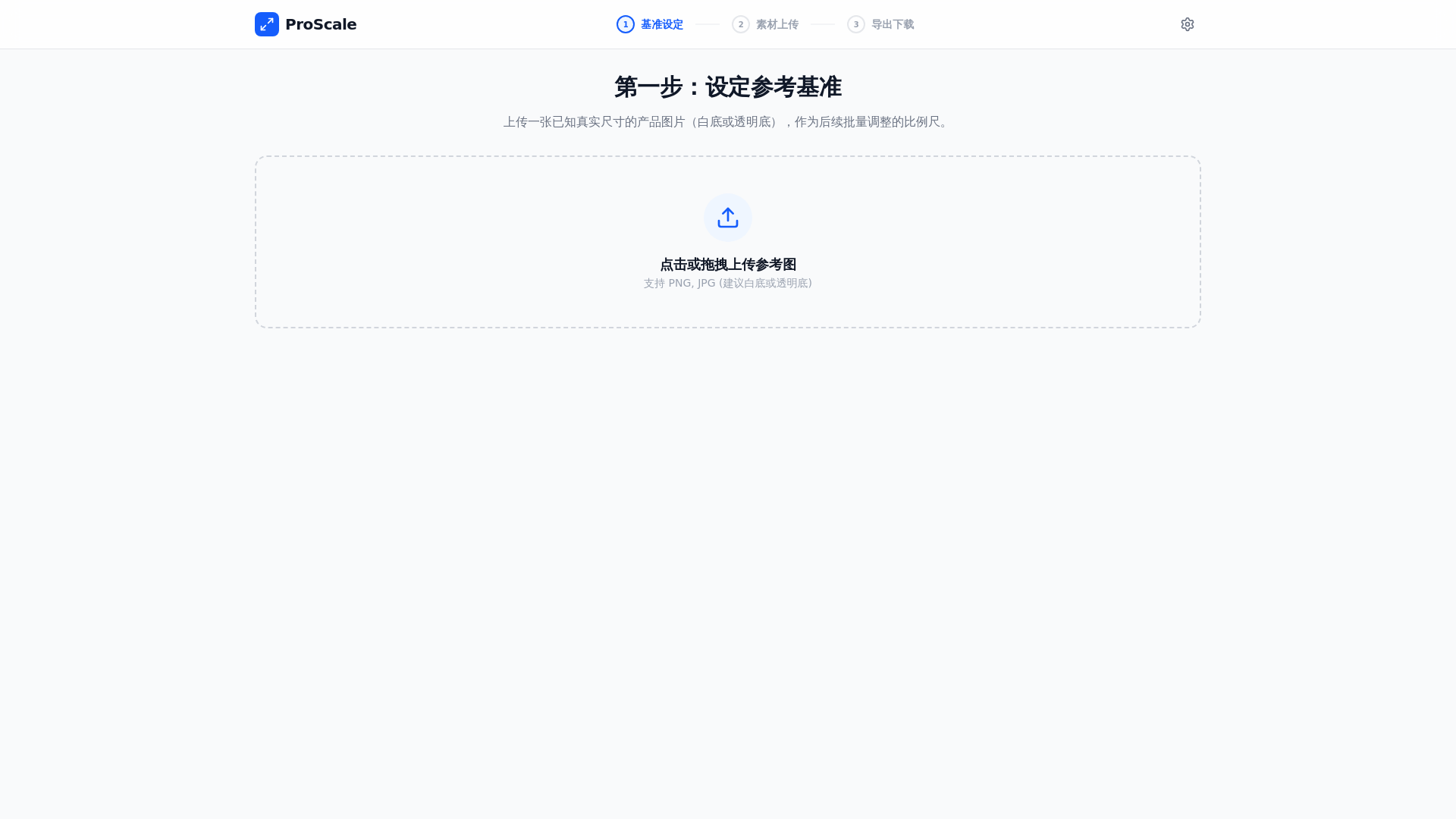
Task: Click the upload arrow icon
Action: point(728,218)
